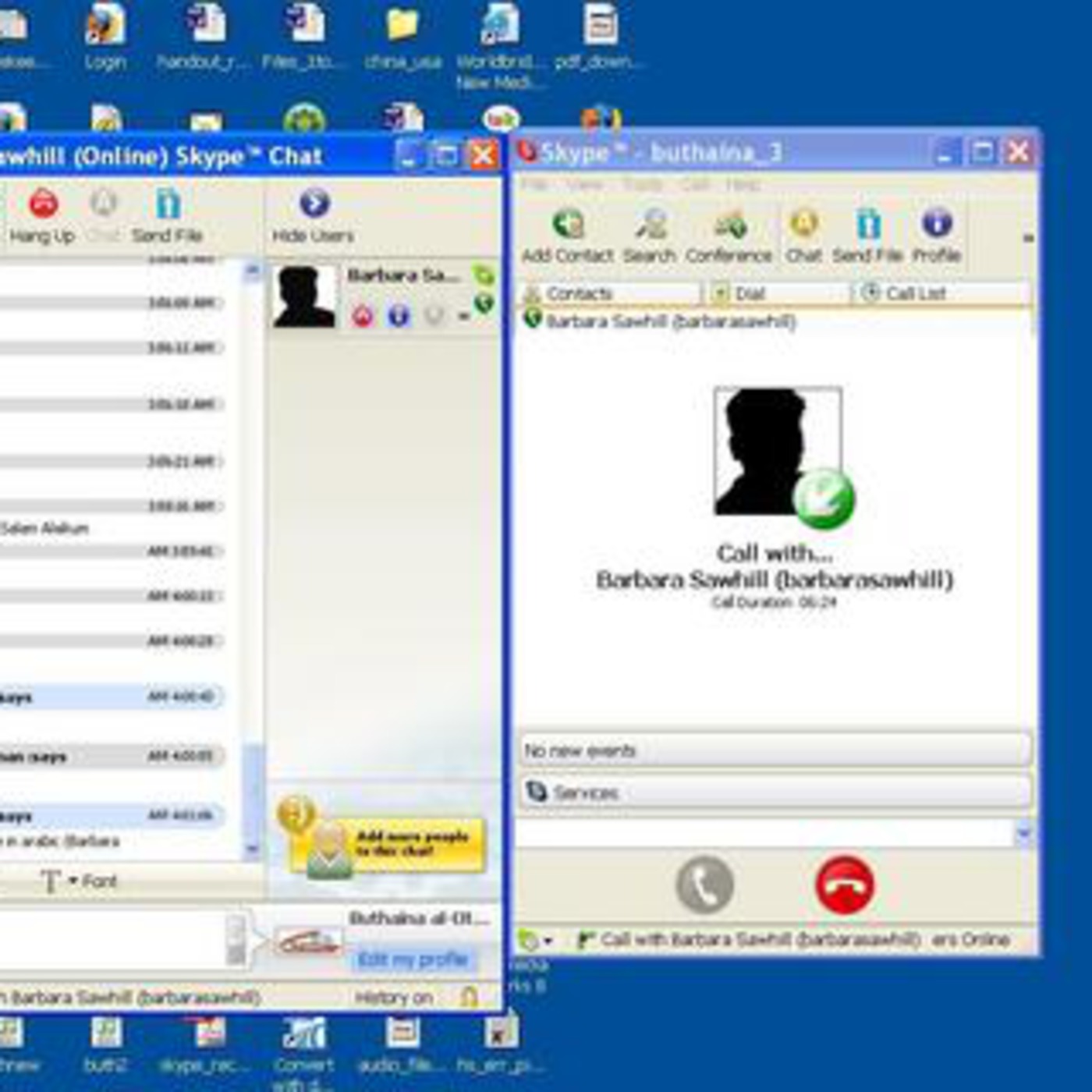Screen dimensions: 1092x1092
Task: Click the Hang Up icon in Skype Chat toolbar
Action: 43,204
